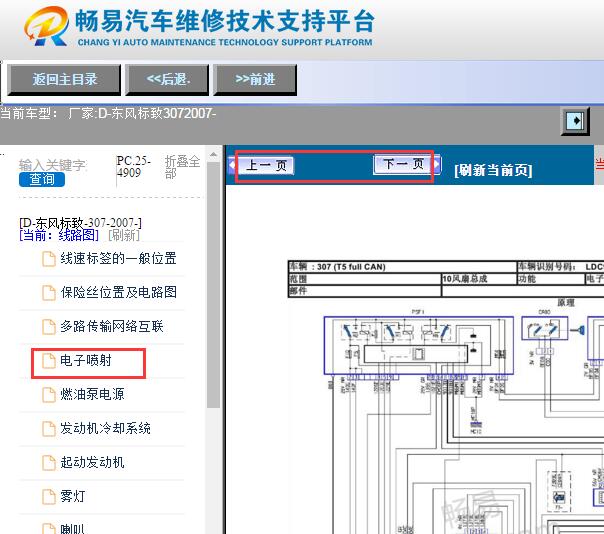604x534 pixels.
Task: Click document icon beside 电子喷射
Action: coord(49,361)
